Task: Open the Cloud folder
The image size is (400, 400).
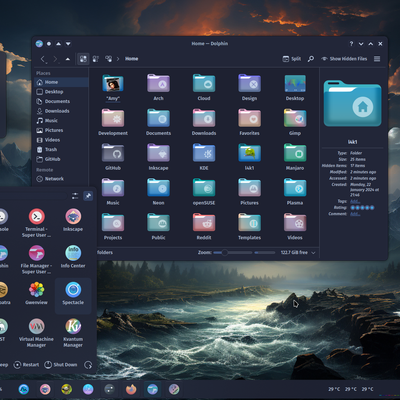Action: 204,87
